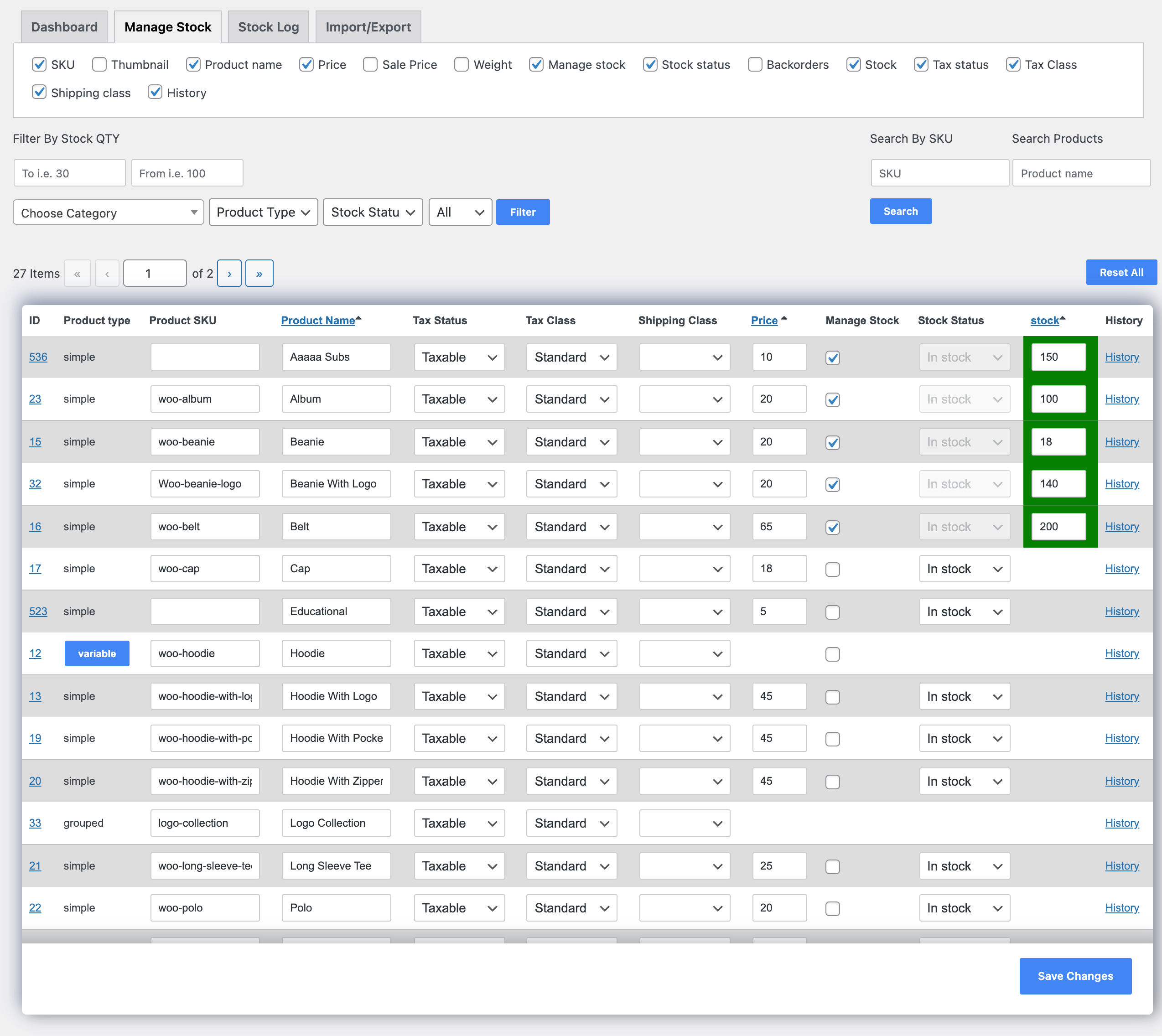Click the variable badge on the Hoodie row
The height and width of the screenshot is (1036, 1162).
point(97,653)
